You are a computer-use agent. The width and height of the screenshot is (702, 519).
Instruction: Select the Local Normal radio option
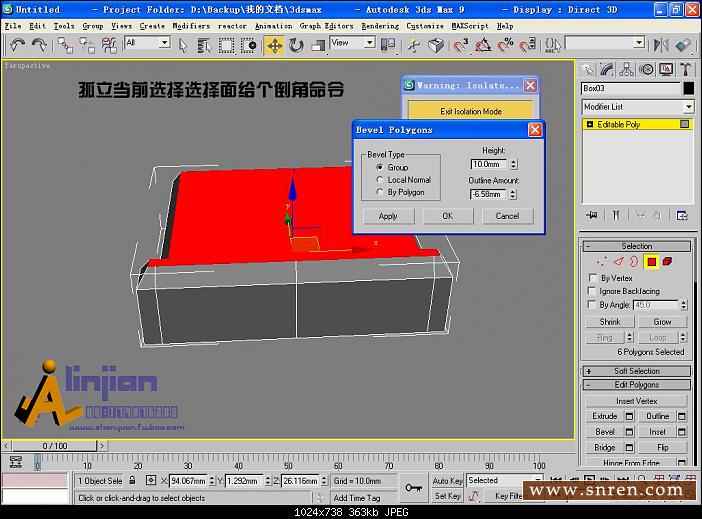tap(380, 180)
